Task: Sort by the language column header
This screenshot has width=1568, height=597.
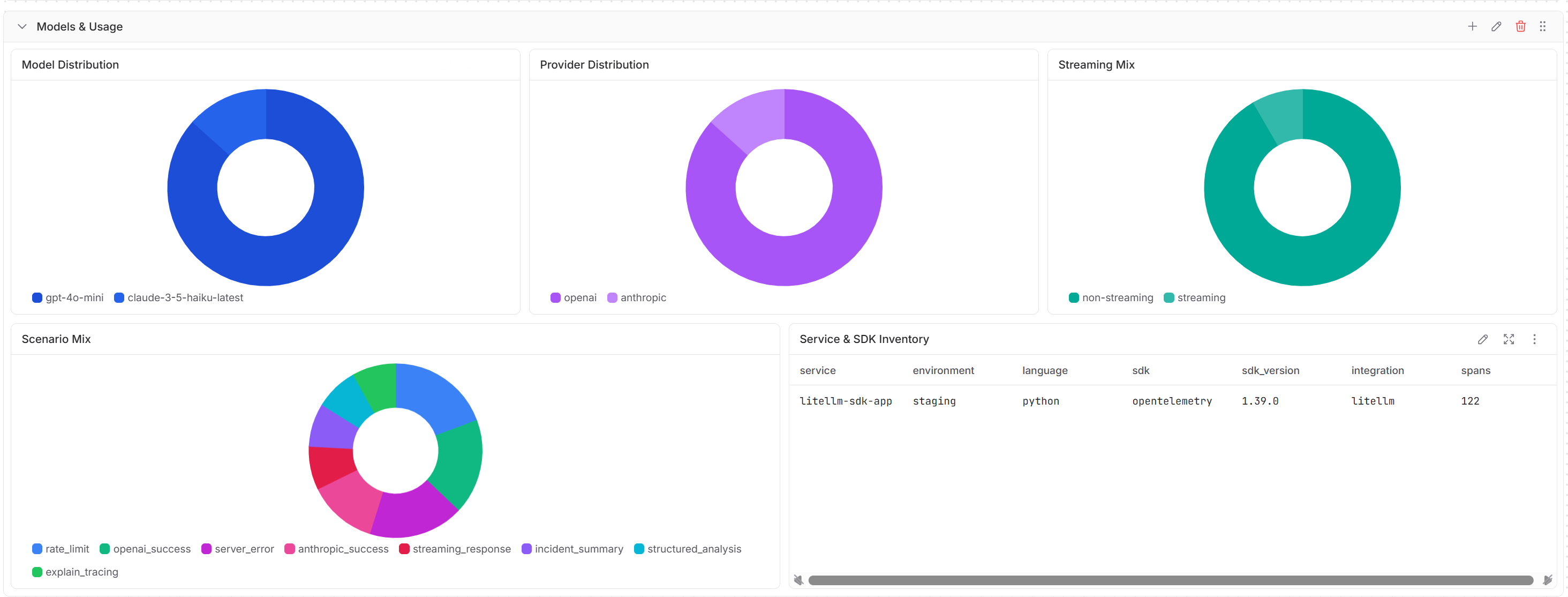Action: point(1044,370)
